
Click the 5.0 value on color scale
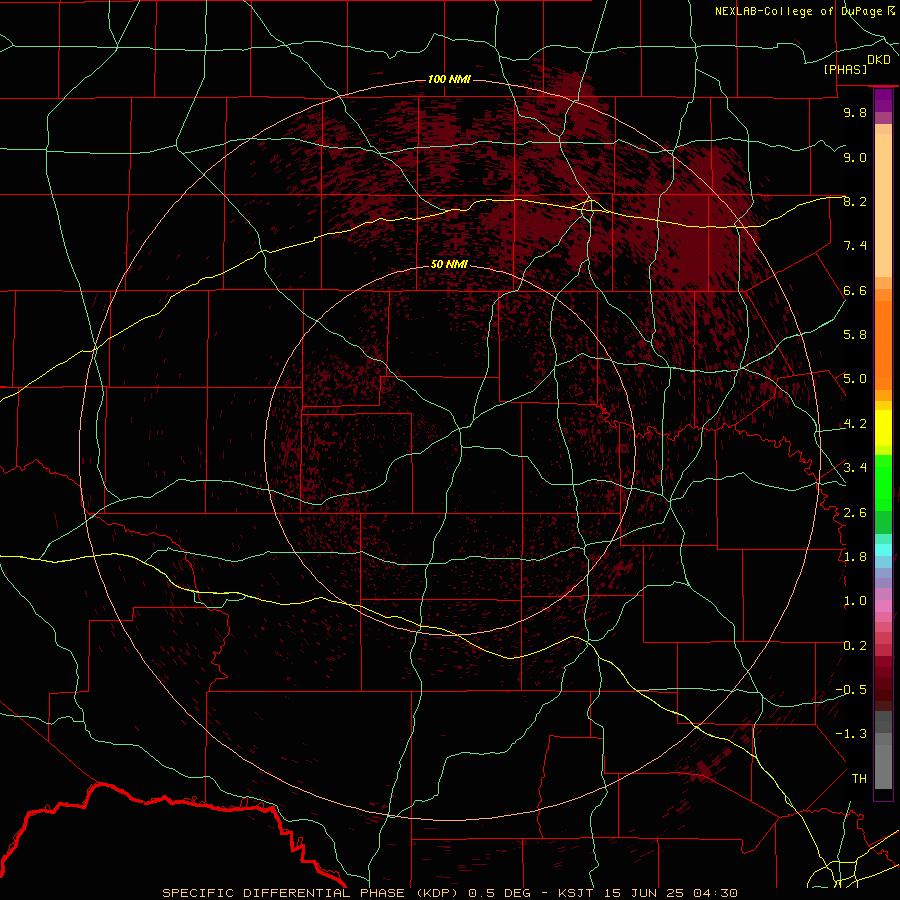tap(855, 379)
